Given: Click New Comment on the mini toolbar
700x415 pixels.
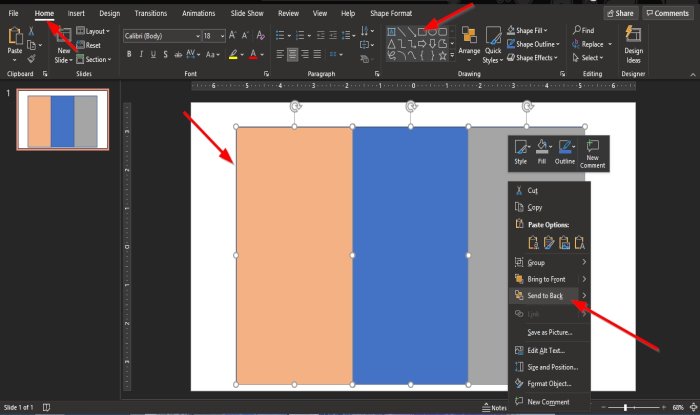Looking at the screenshot, I should tap(594, 152).
